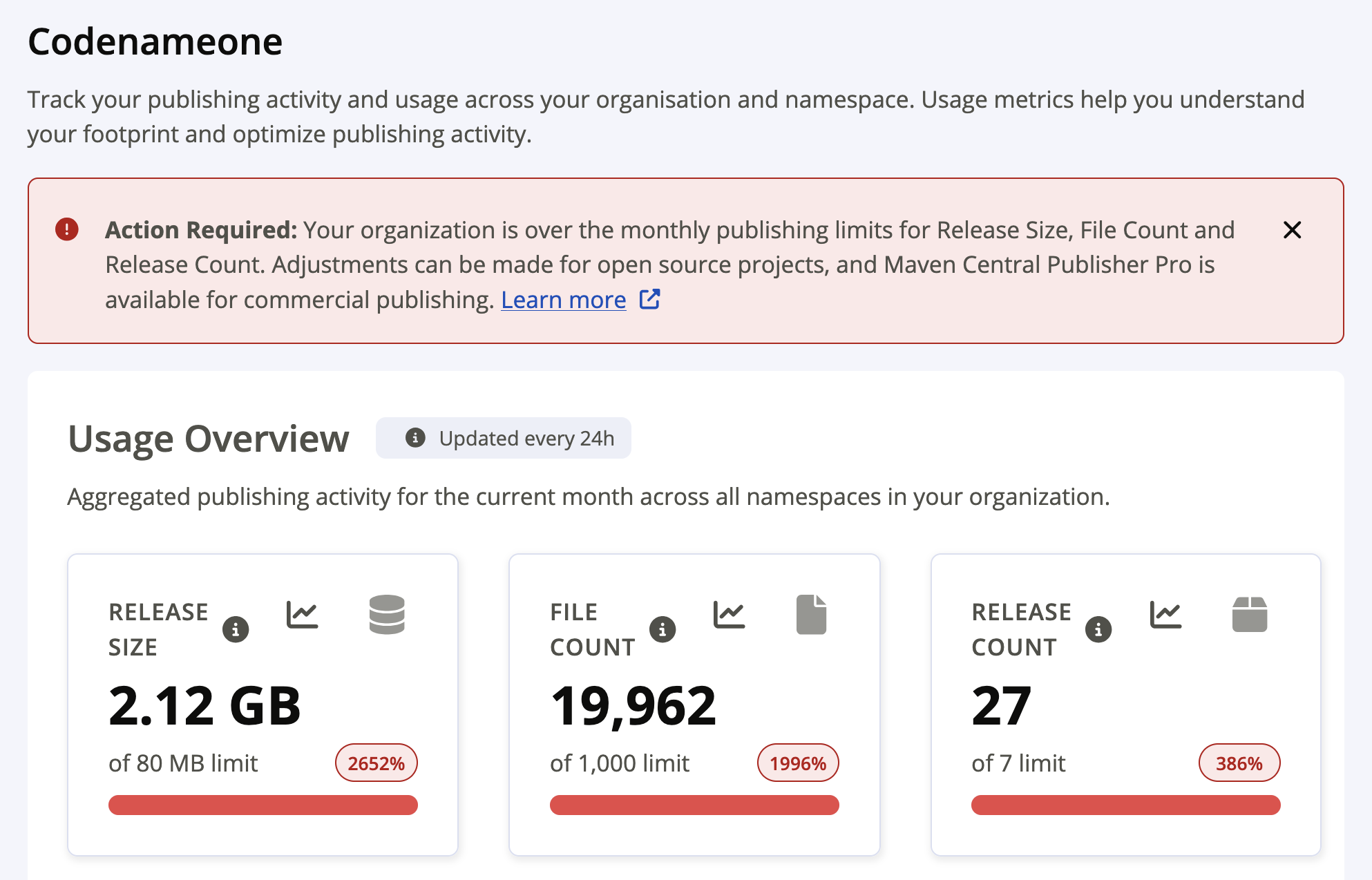Click the Updated every 24h badge
The image size is (1372, 880).
(504, 438)
